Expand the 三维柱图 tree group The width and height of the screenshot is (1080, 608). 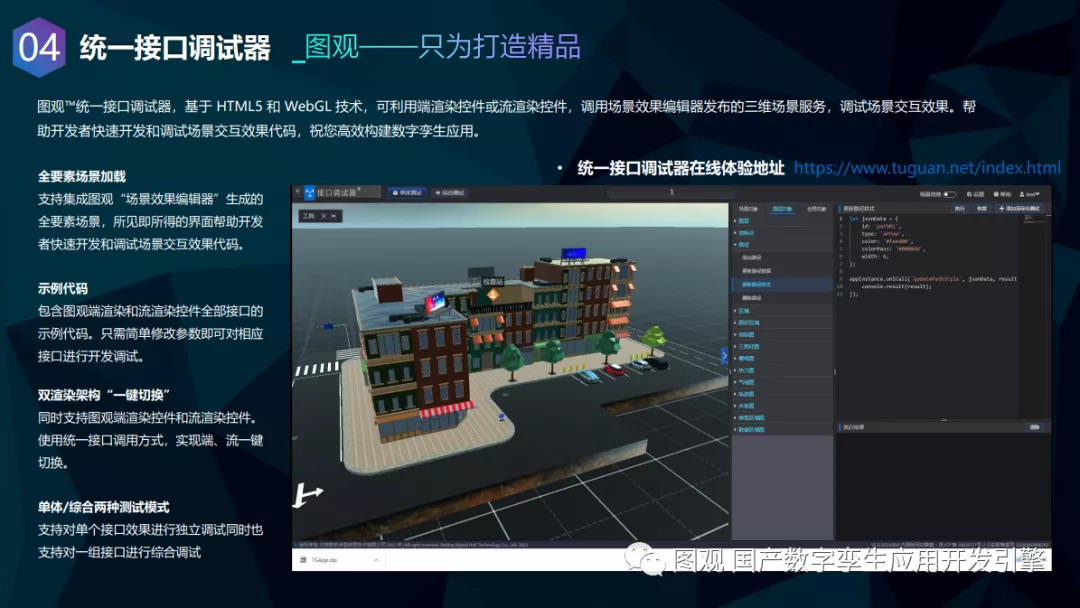(735, 346)
